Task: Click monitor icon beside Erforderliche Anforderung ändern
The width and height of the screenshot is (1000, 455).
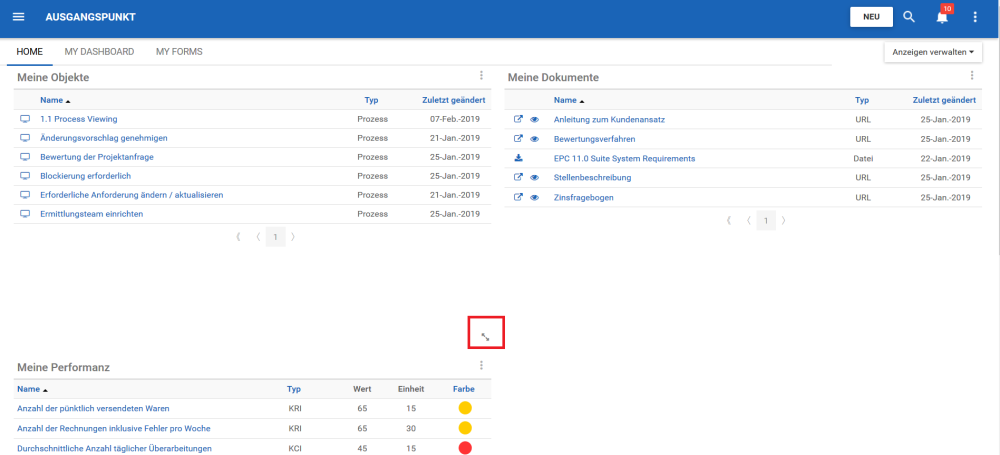Action: [25, 195]
